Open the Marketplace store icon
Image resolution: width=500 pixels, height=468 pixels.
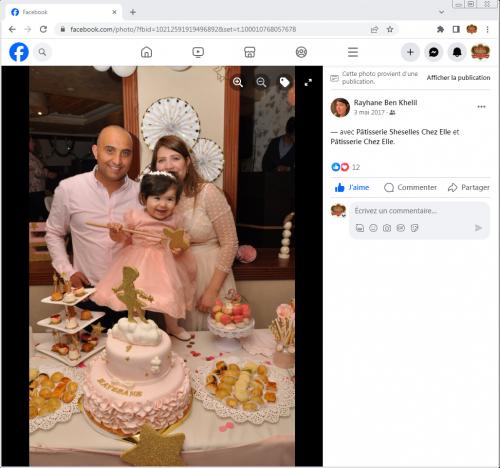click(250, 52)
